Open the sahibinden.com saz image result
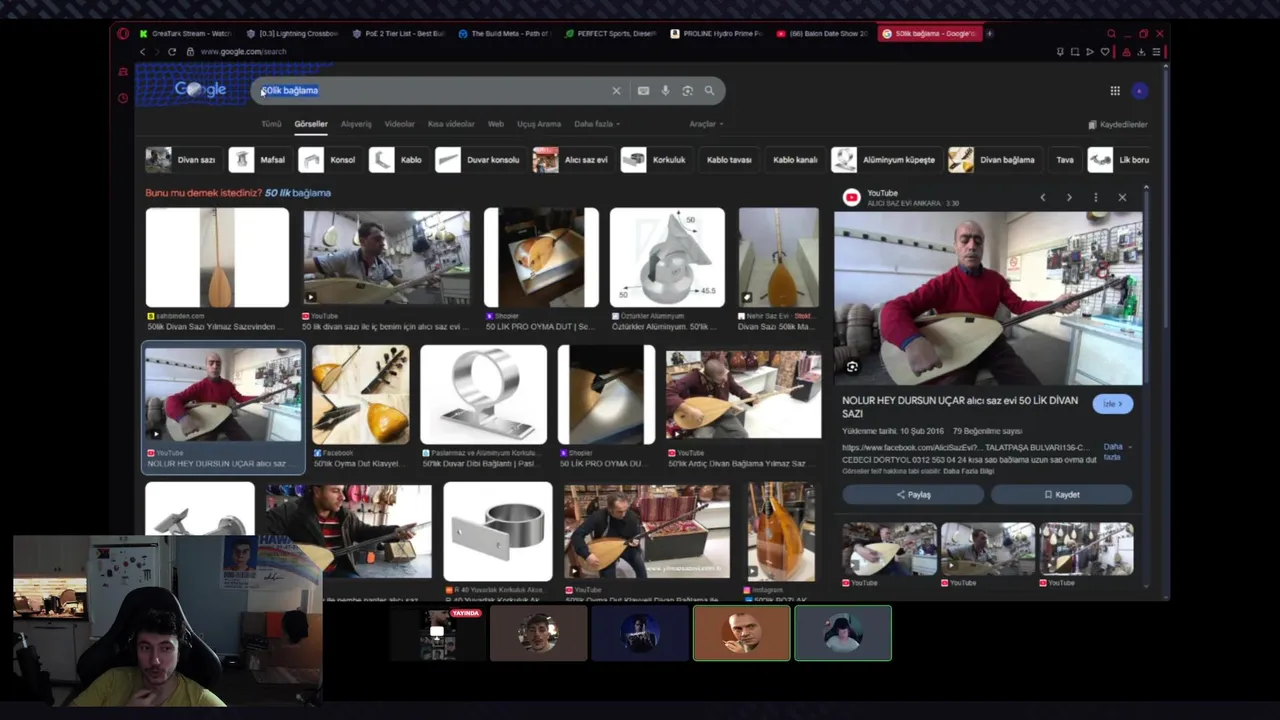1280x720 pixels. (217, 258)
